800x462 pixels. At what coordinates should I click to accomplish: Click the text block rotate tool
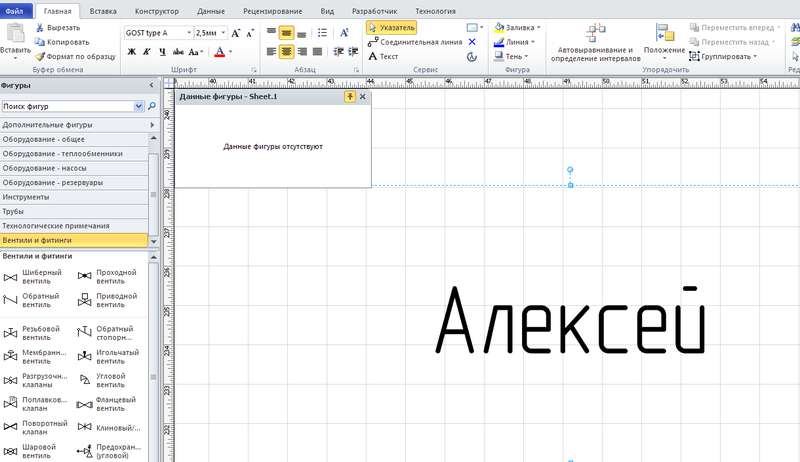click(x=472, y=57)
